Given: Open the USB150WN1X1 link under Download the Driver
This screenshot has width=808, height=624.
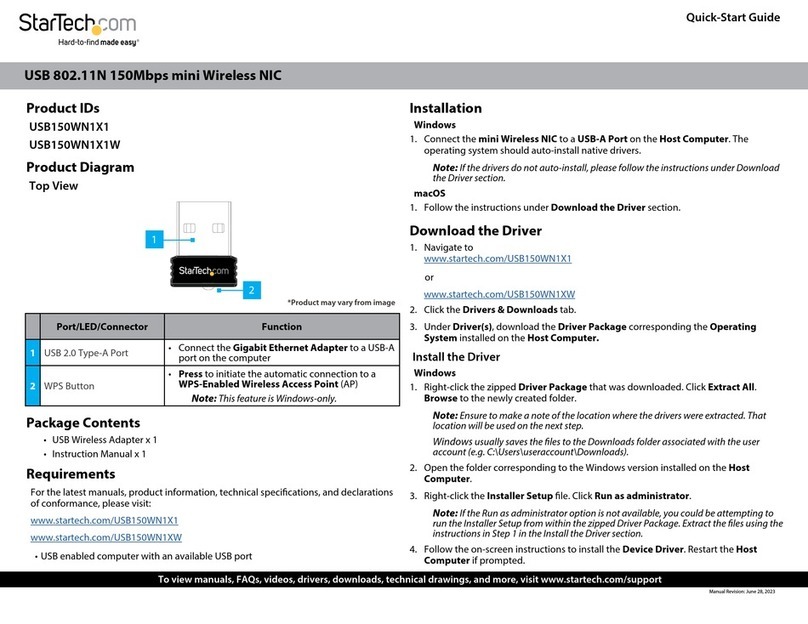Looking at the screenshot, I should click(497, 259).
